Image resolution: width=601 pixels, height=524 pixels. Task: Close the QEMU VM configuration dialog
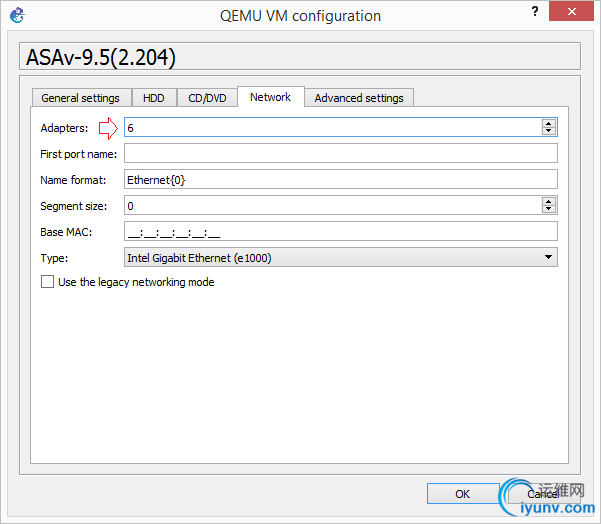click(x=571, y=11)
